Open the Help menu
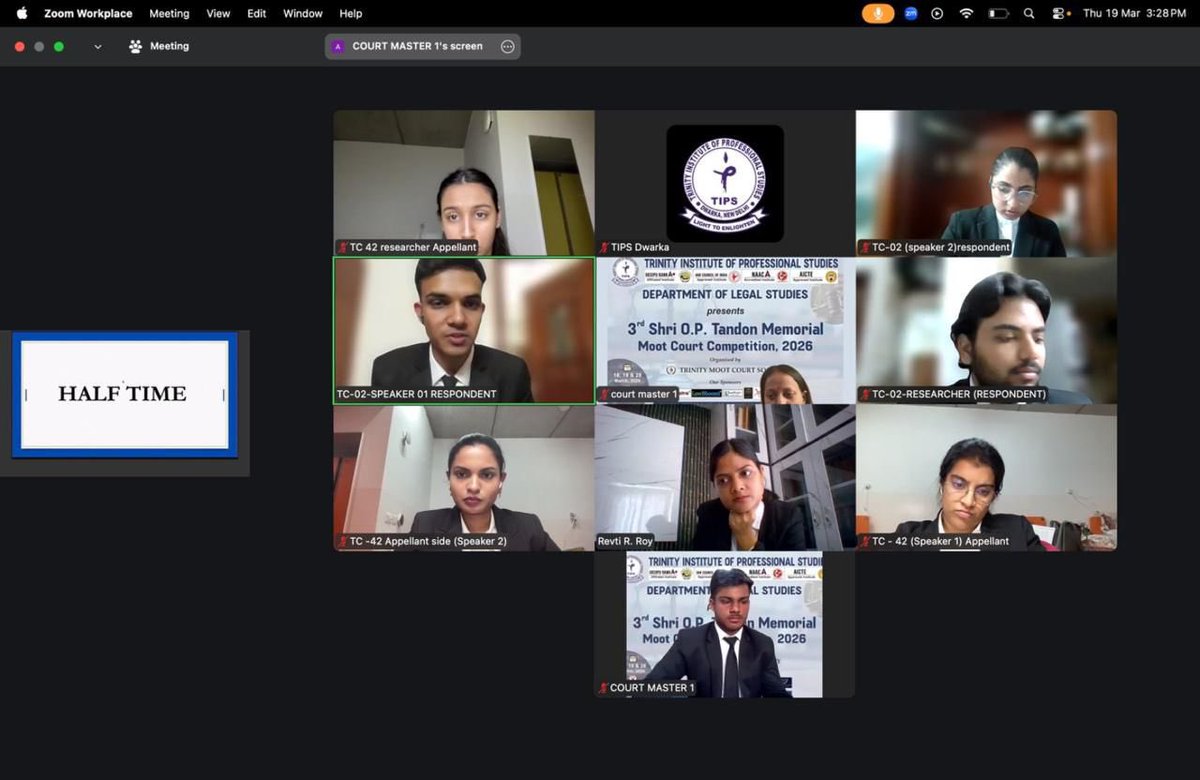1200x780 pixels. tap(351, 13)
